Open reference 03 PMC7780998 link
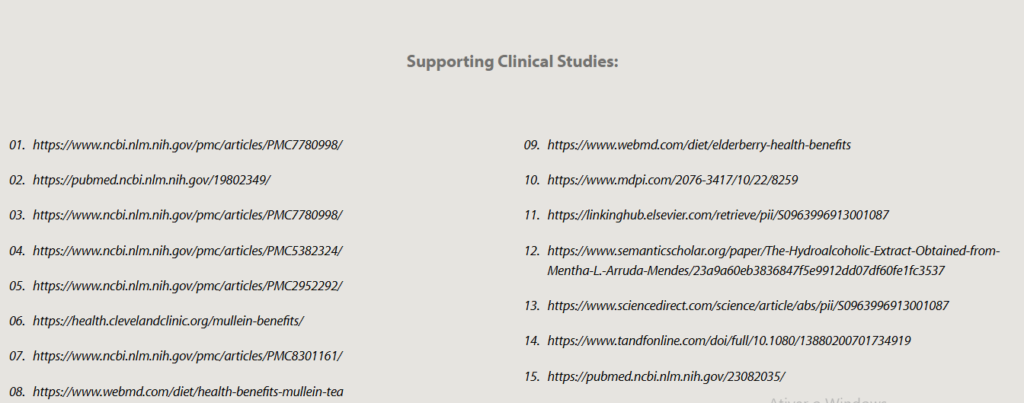This screenshot has height=403, width=1024. (x=187, y=215)
